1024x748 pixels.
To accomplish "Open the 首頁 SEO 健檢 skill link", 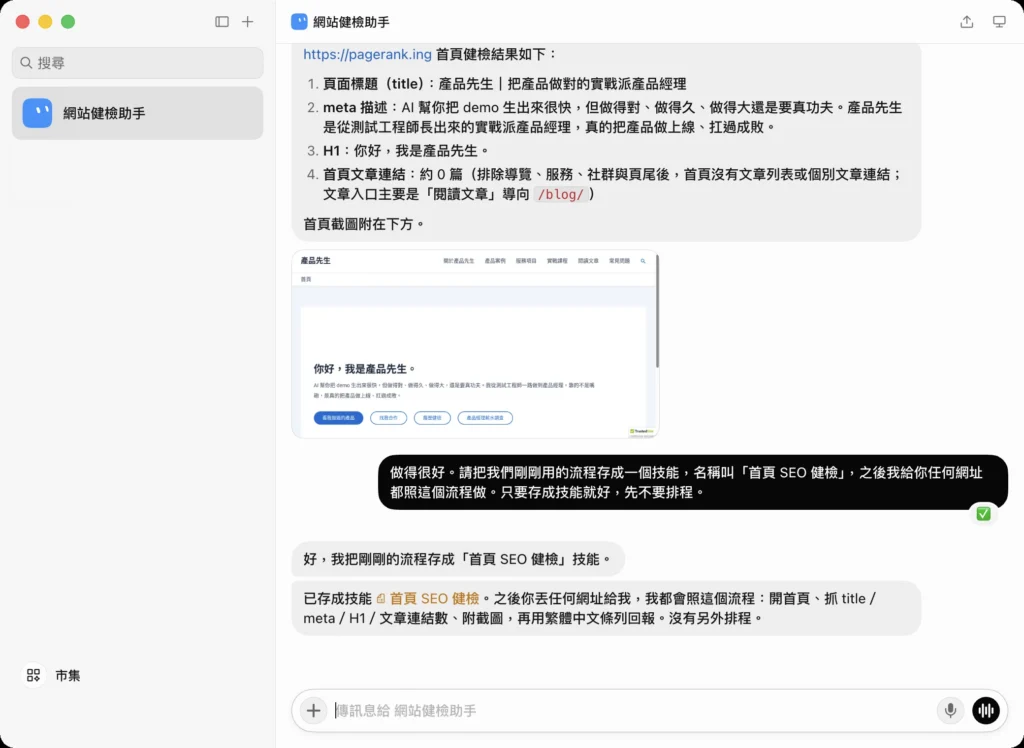I will 434,598.
